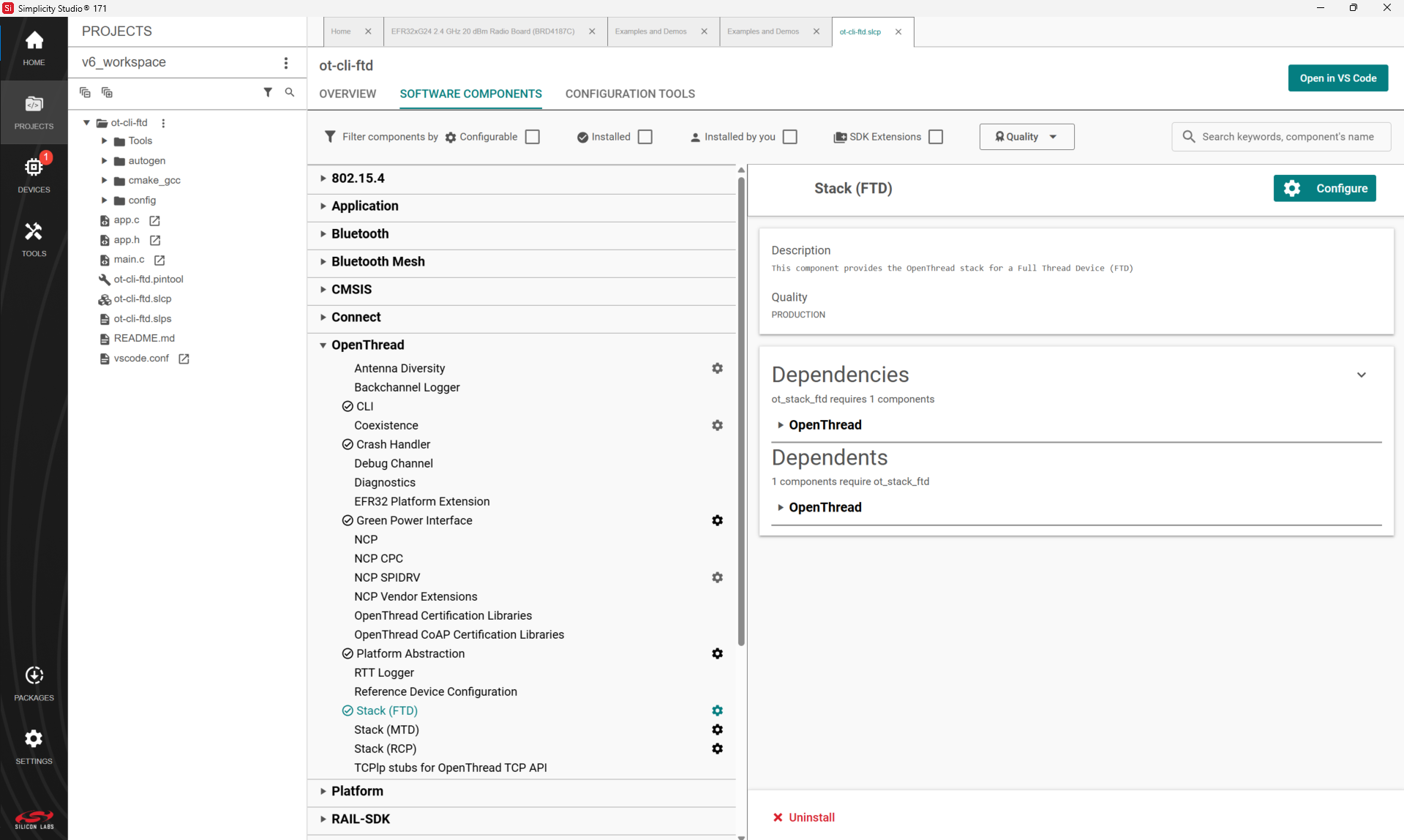The height and width of the screenshot is (840, 1404).
Task: Open the Quality filter dropdown
Action: [1026, 136]
